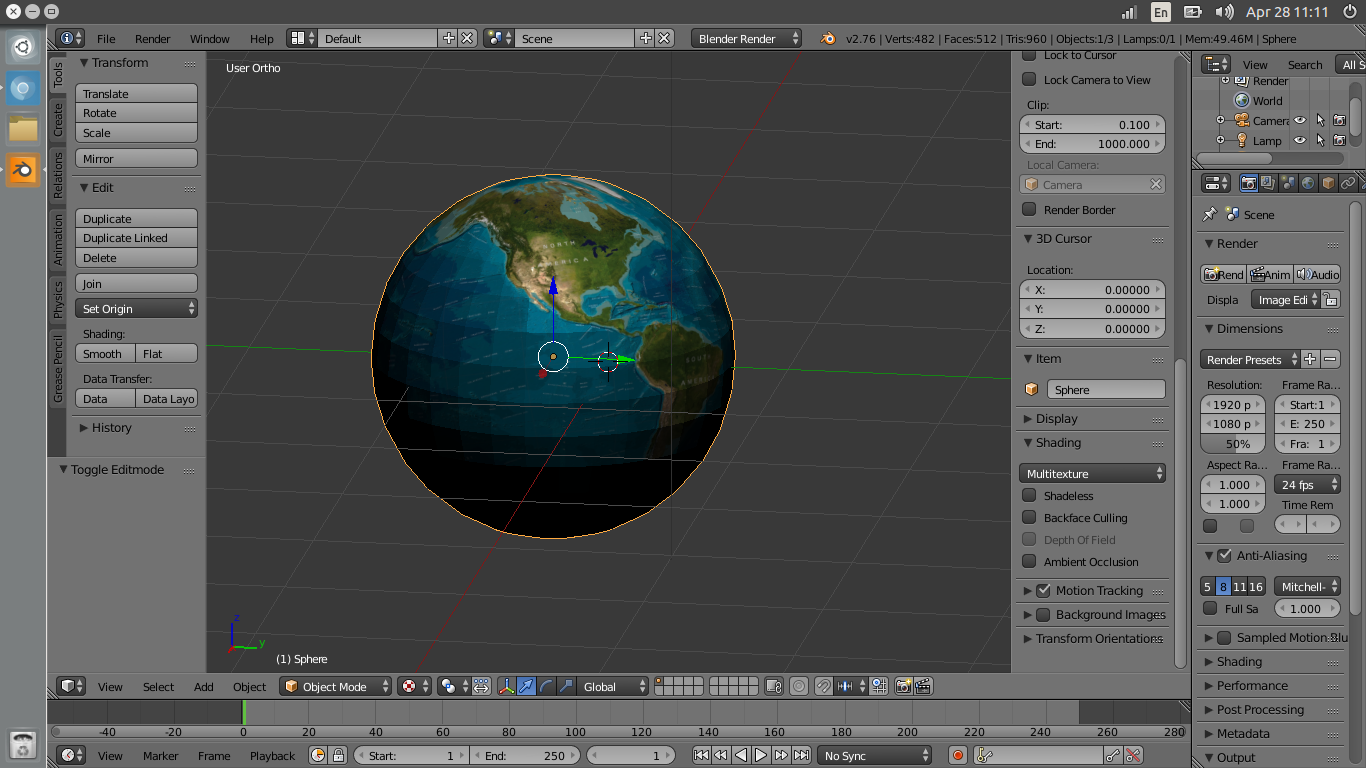The height and width of the screenshot is (768, 1366).
Task: Select the Rotate manipulator in viewport header
Action: point(546,686)
